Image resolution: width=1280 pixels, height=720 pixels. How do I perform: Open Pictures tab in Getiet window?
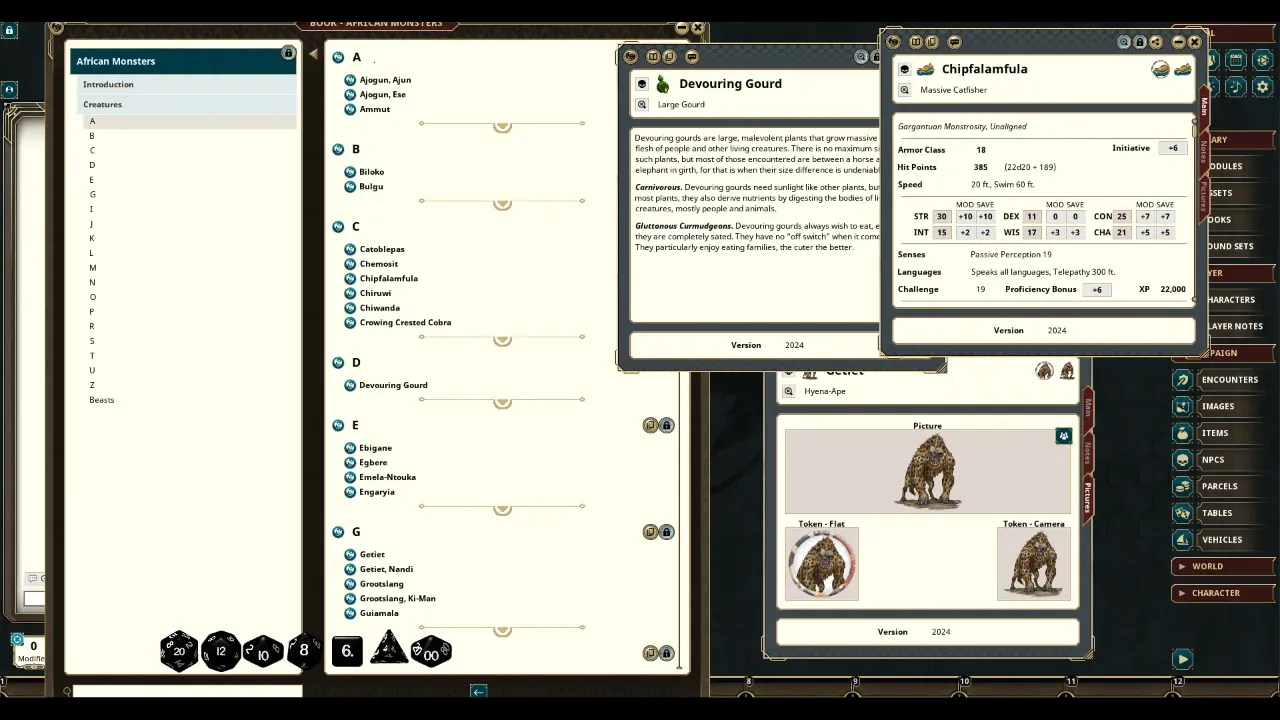pos(1088,497)
